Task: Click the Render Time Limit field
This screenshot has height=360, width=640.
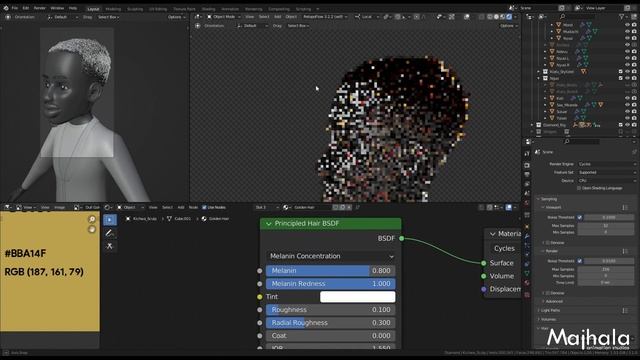Action: [606, 282]
